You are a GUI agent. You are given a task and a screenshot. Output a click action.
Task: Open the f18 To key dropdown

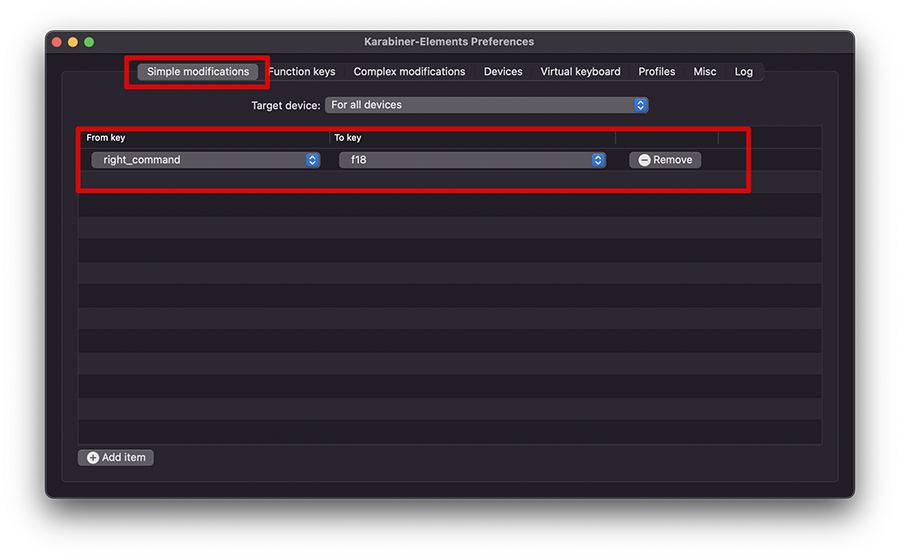point(472,160)
